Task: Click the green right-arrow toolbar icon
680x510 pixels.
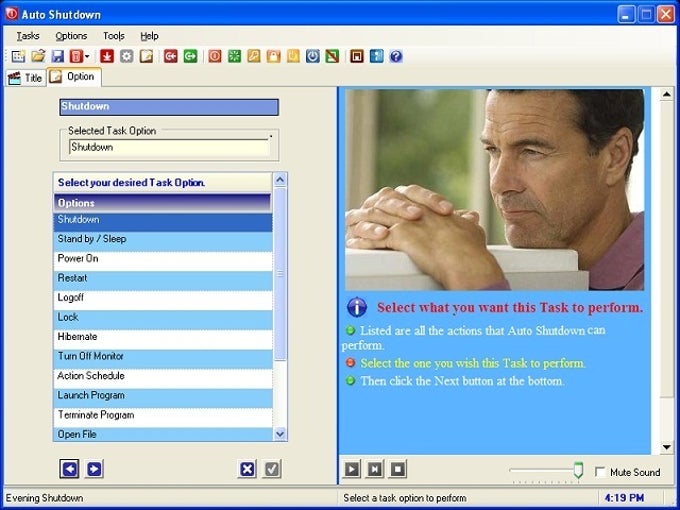Action: tap(190, 56)
